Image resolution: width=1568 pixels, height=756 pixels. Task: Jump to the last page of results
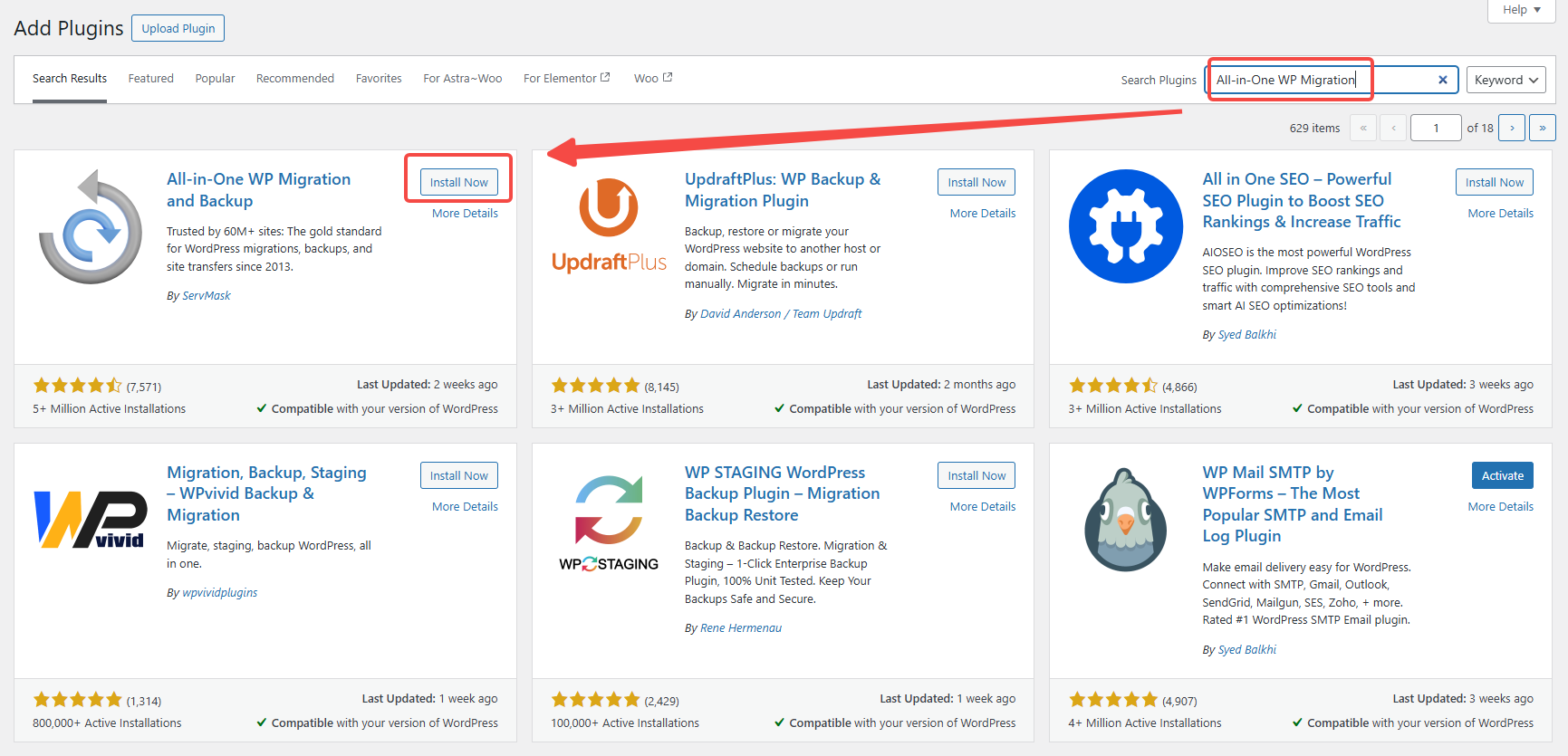point(1542,128)
